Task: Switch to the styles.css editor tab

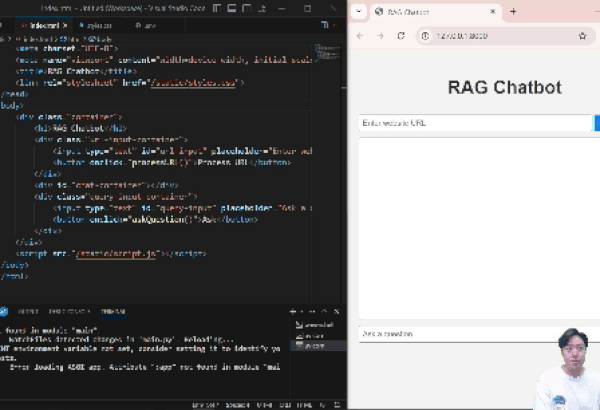Action: (97, 24)
